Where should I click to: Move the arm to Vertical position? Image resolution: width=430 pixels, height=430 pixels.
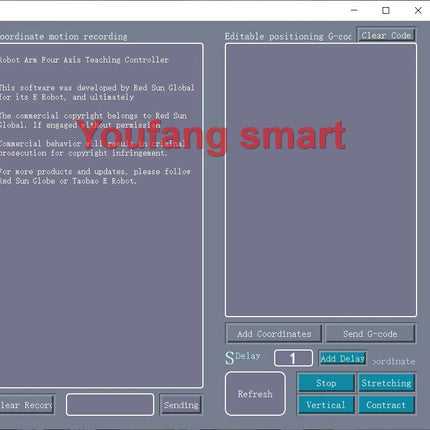(326, 405)
